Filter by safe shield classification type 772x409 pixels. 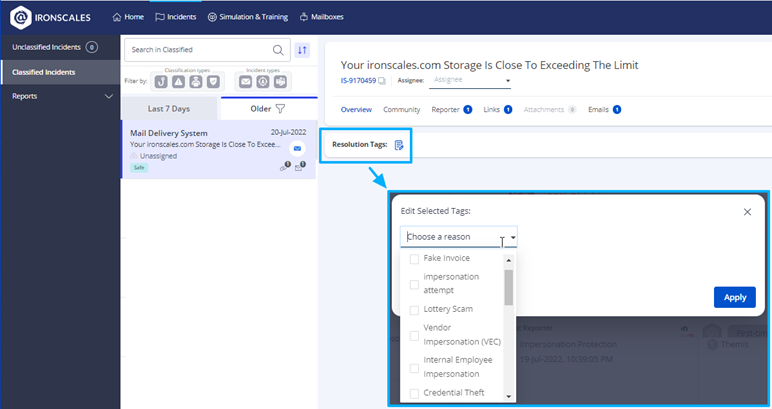coord(213,82)
